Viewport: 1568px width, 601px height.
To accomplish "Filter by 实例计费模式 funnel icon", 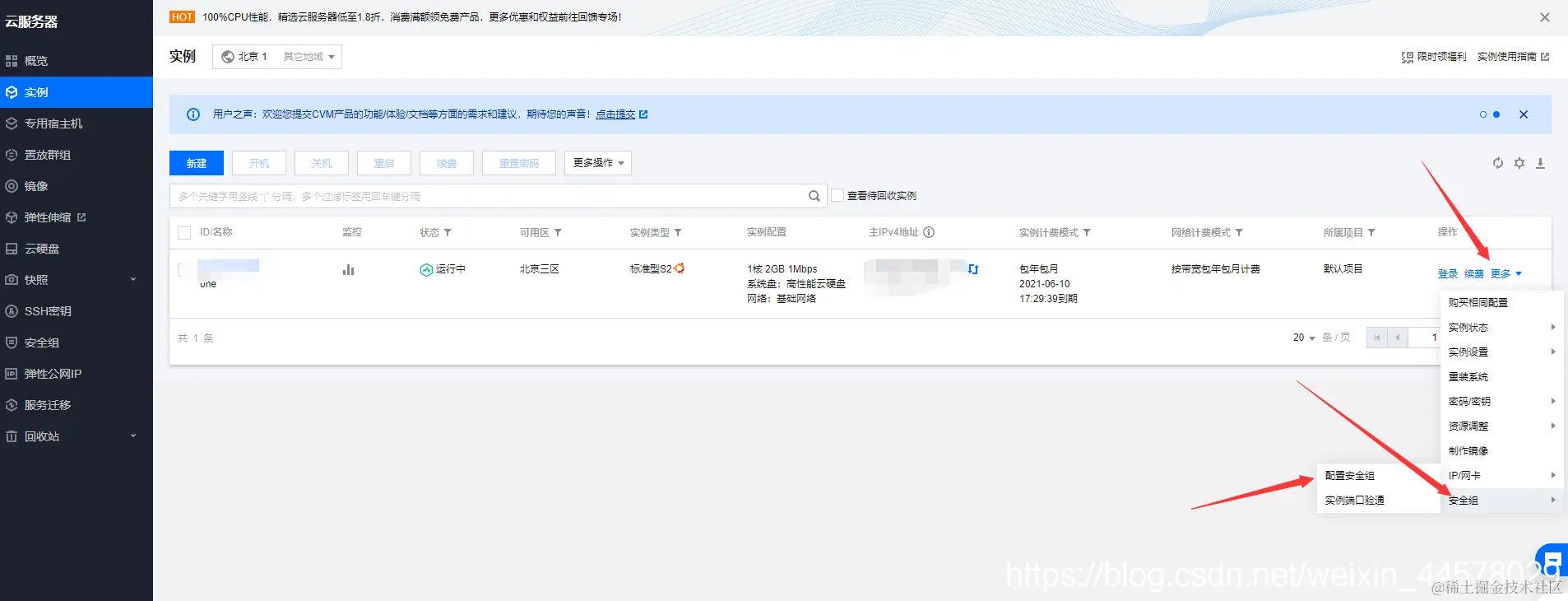I will [x=1087, y=233].
